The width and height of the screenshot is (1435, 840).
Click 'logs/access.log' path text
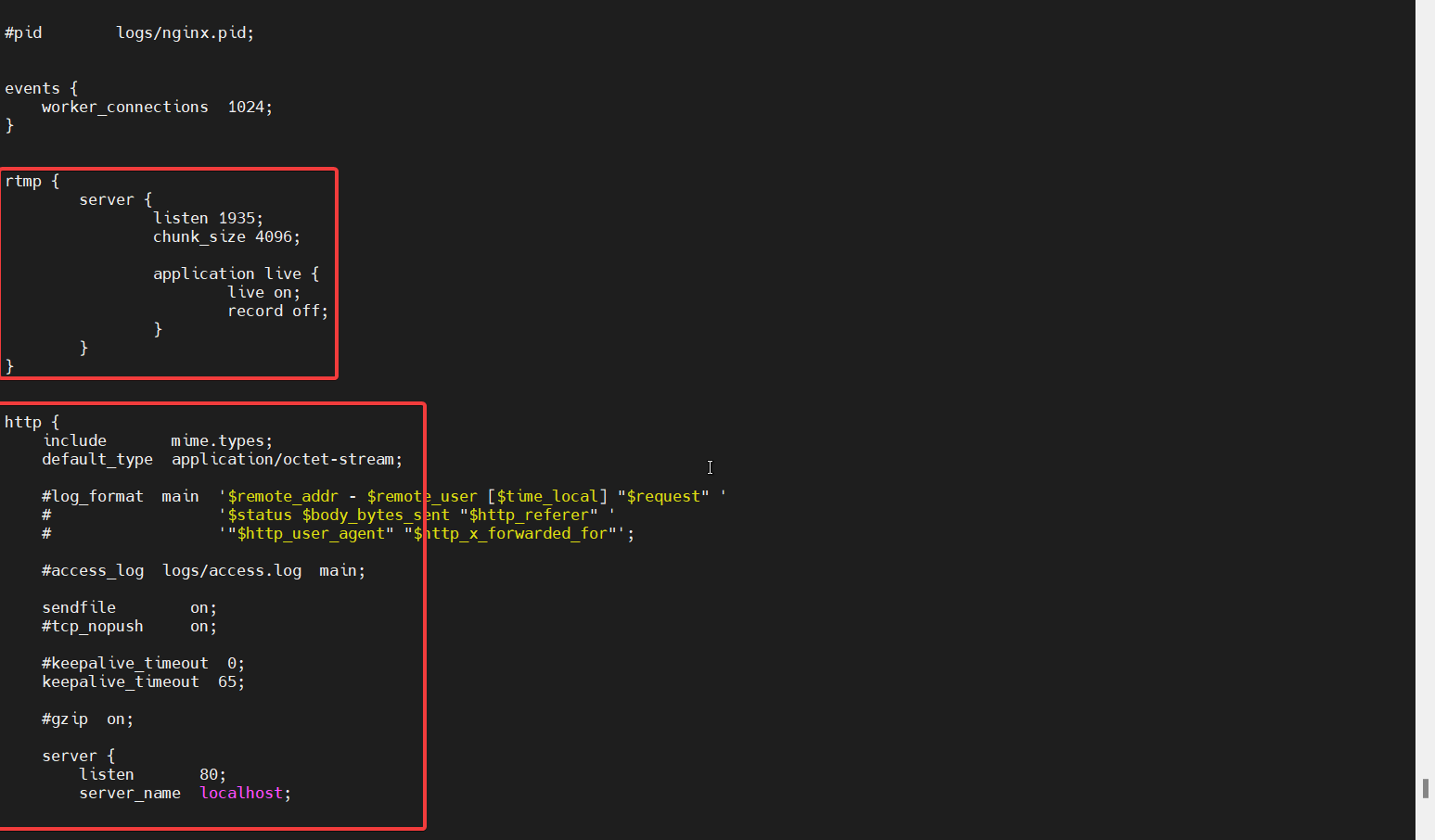coord(232,570)
